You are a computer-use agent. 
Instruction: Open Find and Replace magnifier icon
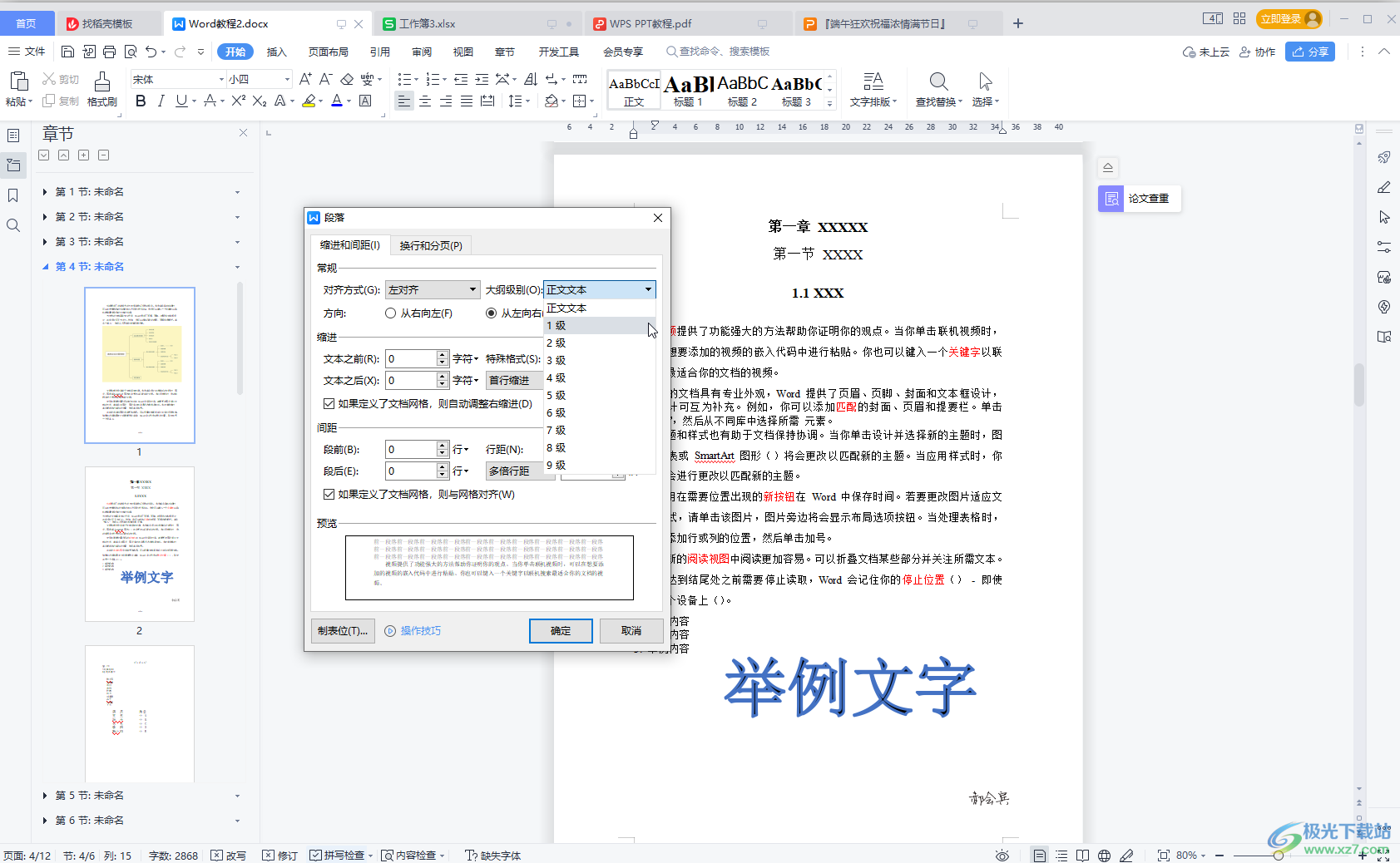click(x=938, y=81)
